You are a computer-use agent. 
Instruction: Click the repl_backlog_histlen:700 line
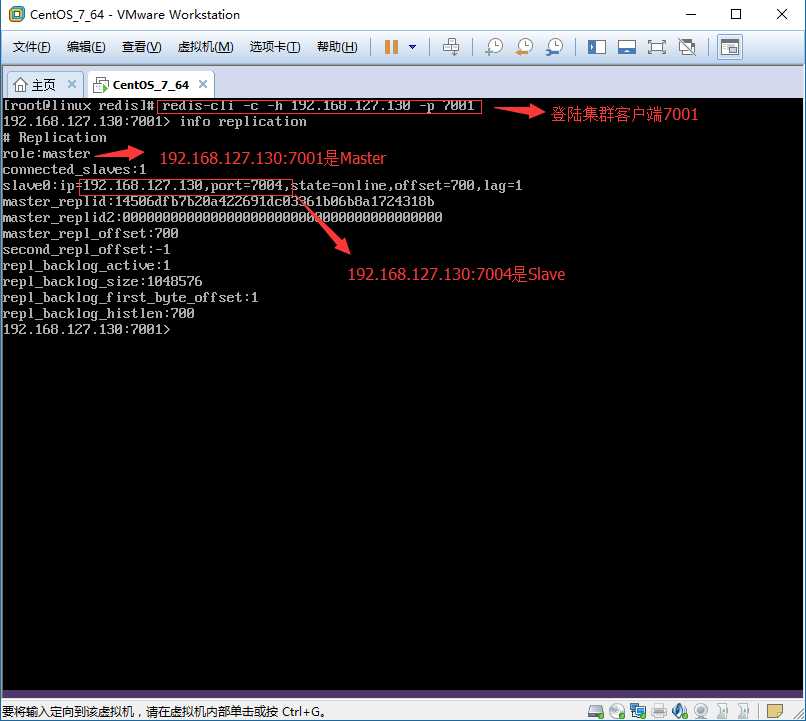coord(99,313)
